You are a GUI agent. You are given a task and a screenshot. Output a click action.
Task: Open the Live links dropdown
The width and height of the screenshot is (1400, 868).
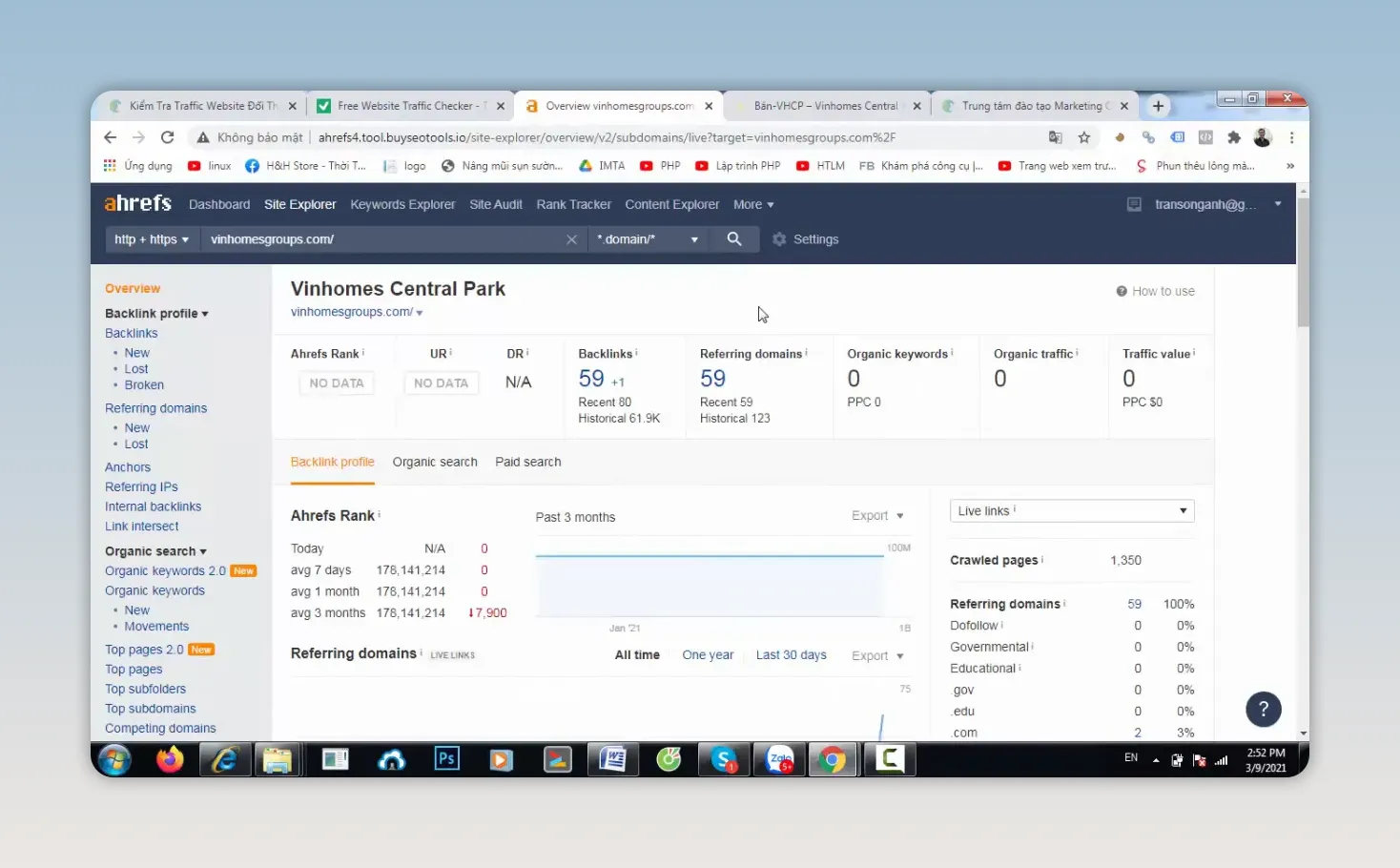pos(1072,511)
